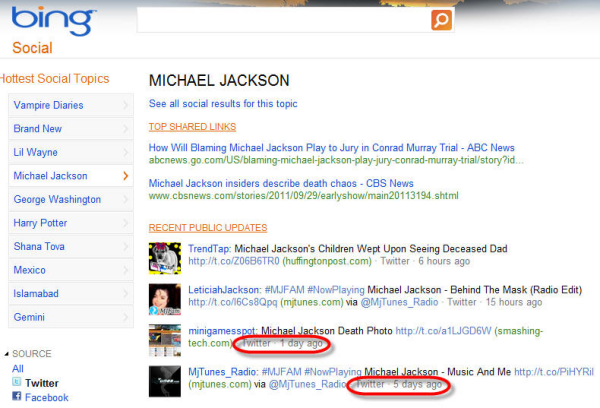Open ABC News Conrad Murray Trial article
The image size is (600, 408).
[x=331, y=148]
